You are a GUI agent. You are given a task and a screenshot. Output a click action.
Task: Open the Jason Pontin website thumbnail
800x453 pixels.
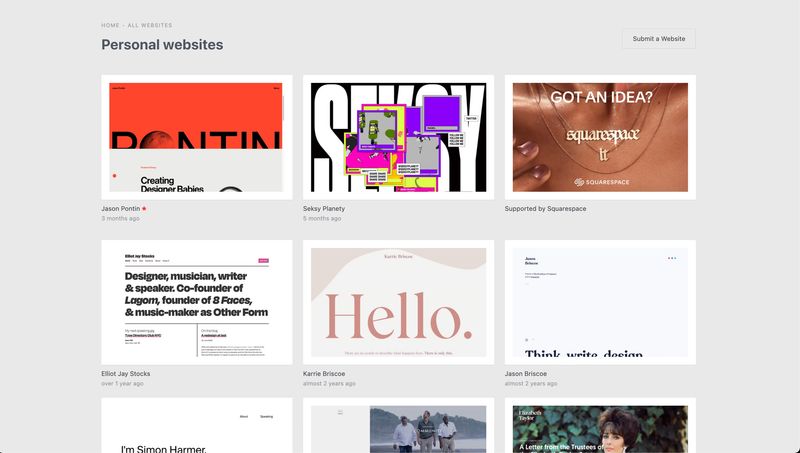click(x=196, y=137)
